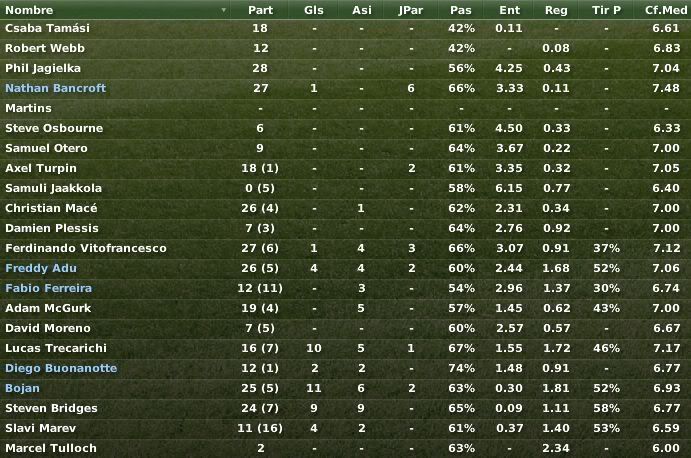Click the Cf.Med column header
The width and height of the screenshot is (691, 458).
[x=665, y=10]
